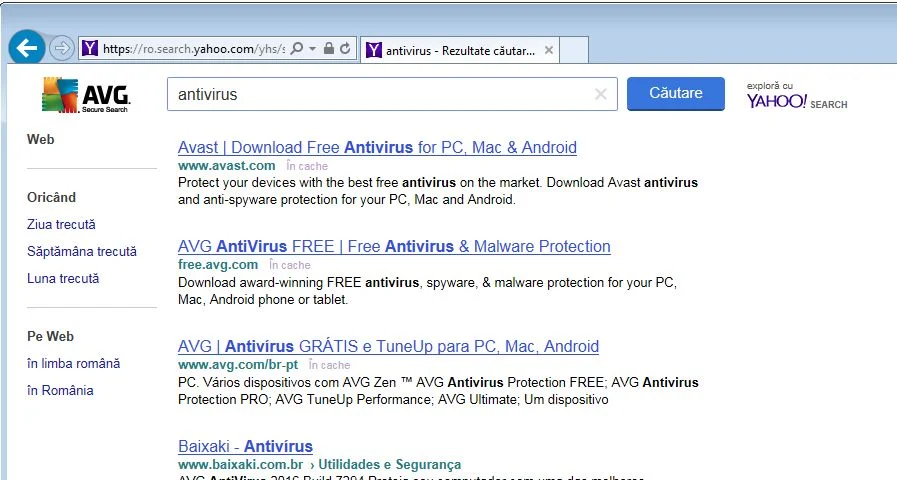Screen dimensions: 897x480
Task: Filter results by Săptămâna trecută
Action: 82,251
